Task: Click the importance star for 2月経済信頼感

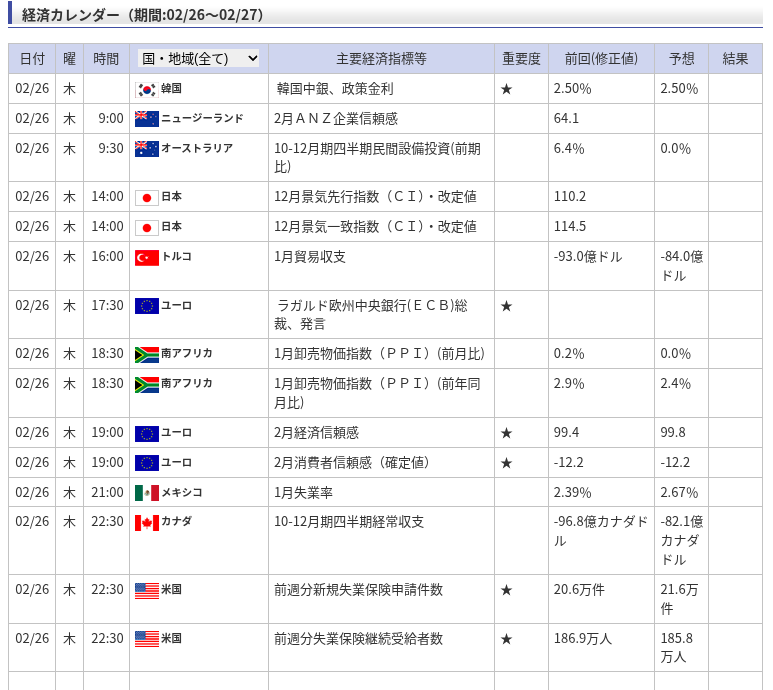Action: [506, 433]
